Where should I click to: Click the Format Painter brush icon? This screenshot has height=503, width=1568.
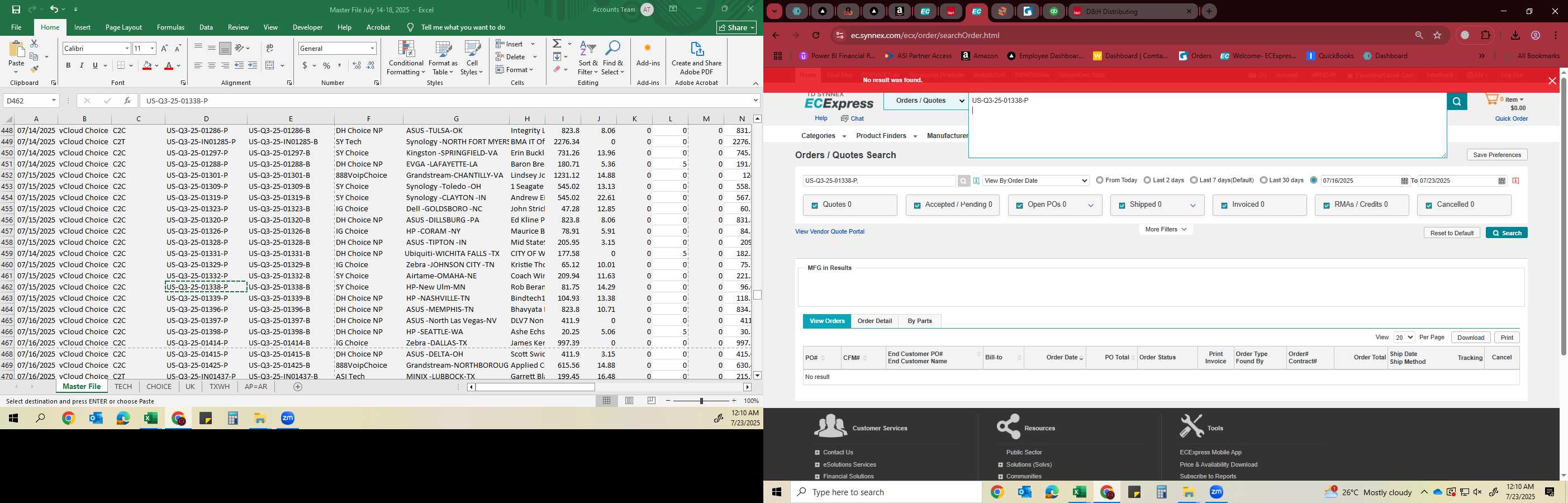click(34, 69)
